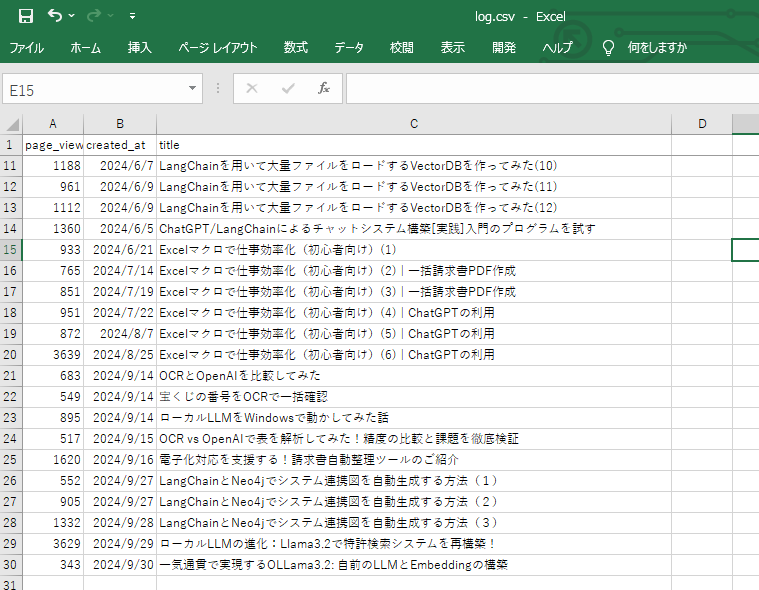Click the empty cell D20
The image size is (759, 590).
click(x=702, y=355)
